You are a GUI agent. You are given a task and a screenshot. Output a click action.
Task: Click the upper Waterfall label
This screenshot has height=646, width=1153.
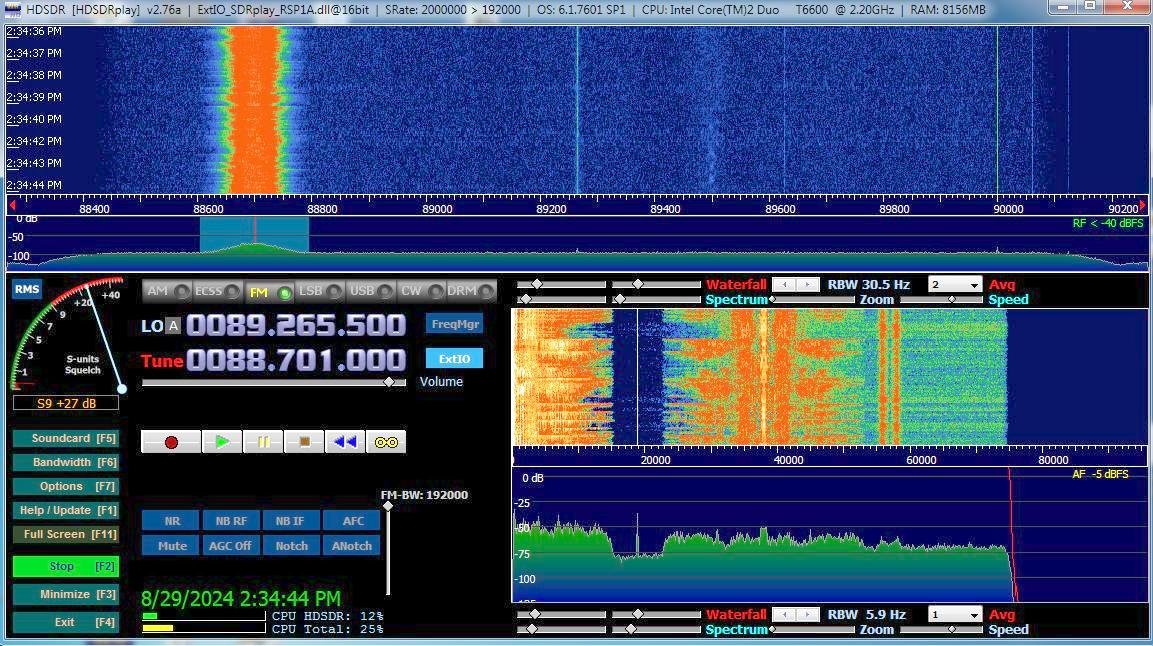click(x=736, y=284)
